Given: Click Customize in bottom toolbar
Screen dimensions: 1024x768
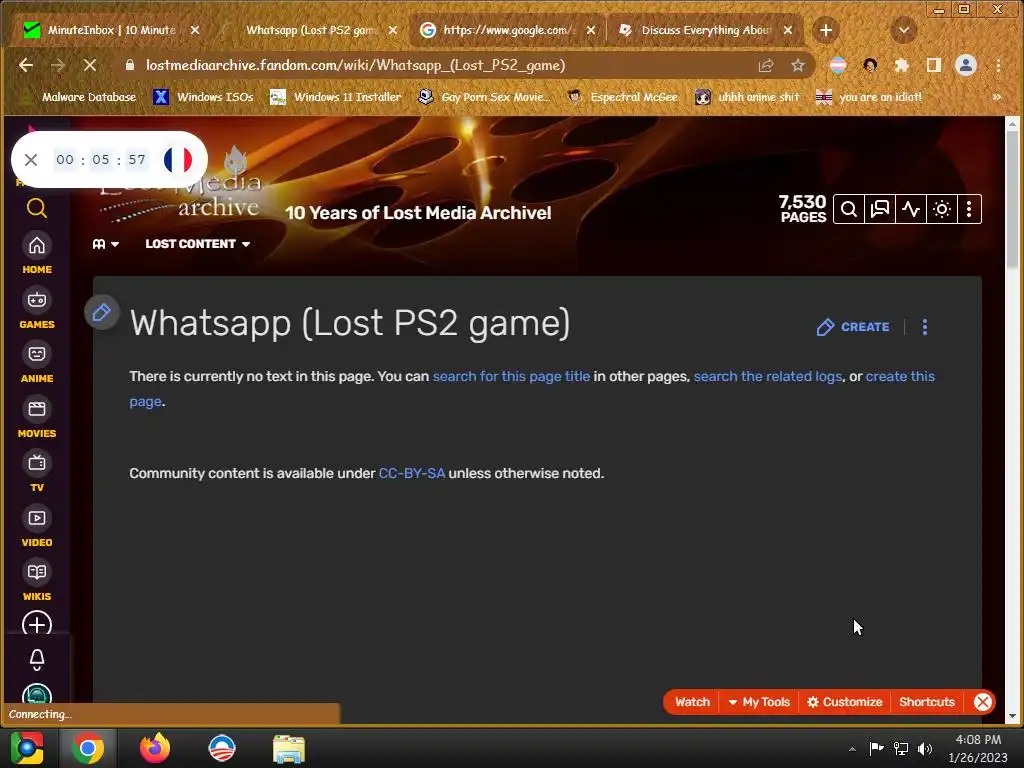Looking at the screenshot, I should 845,702.
